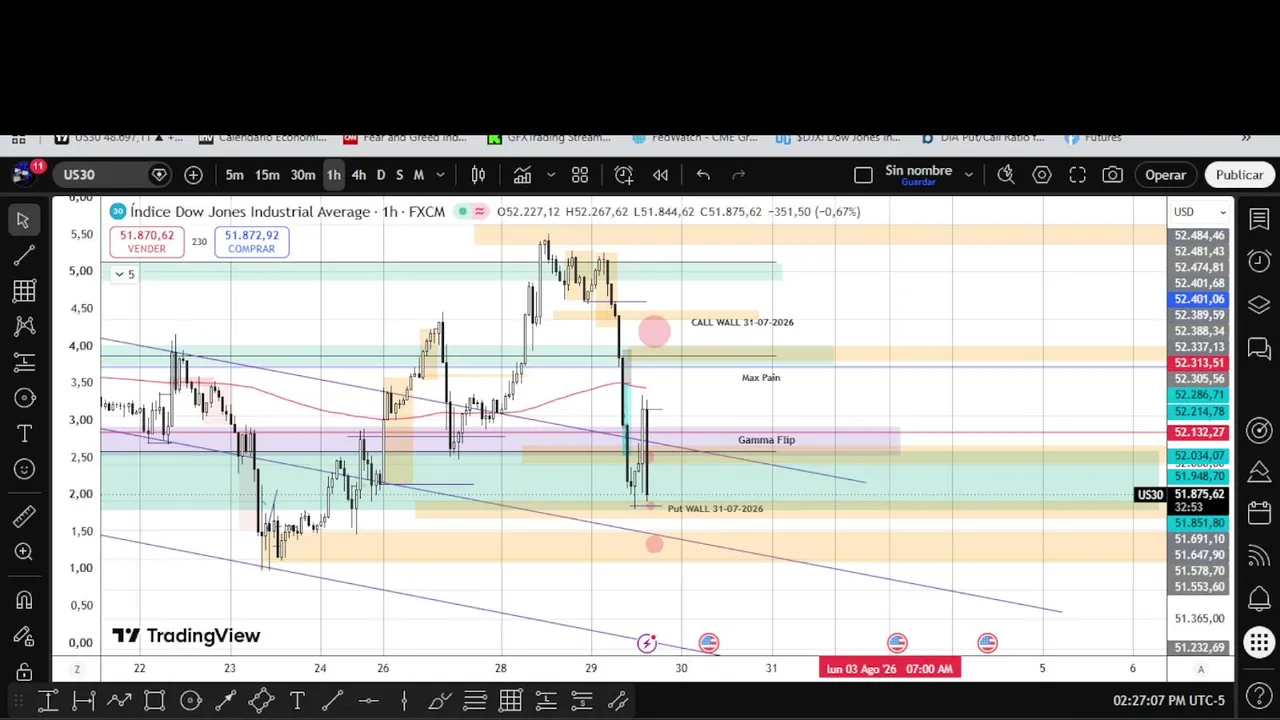Add a symbol to compare
The height and width of the screenshot is (720, 1280).
pyautogui.click(x=193, y=175)
